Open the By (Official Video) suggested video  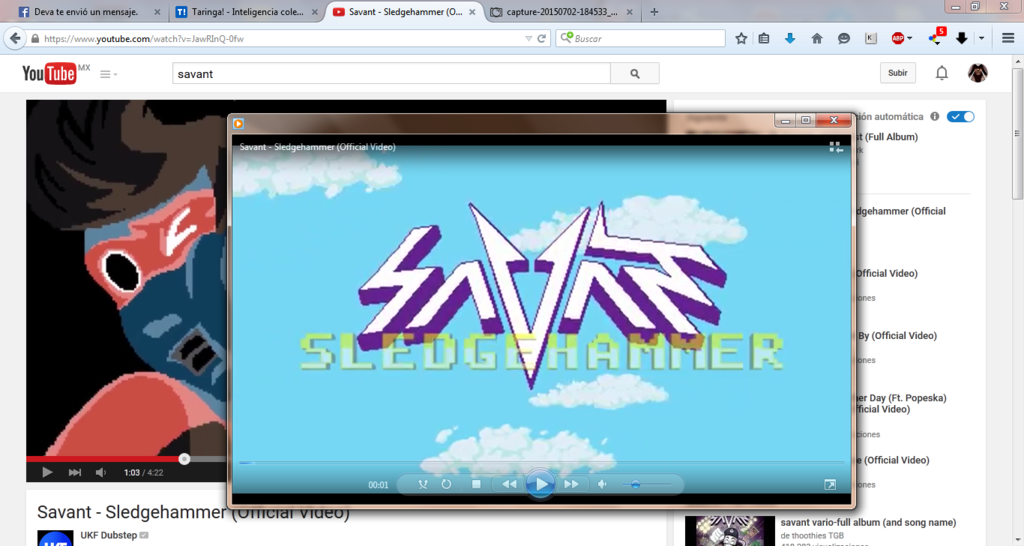click(x=897, y=336)
